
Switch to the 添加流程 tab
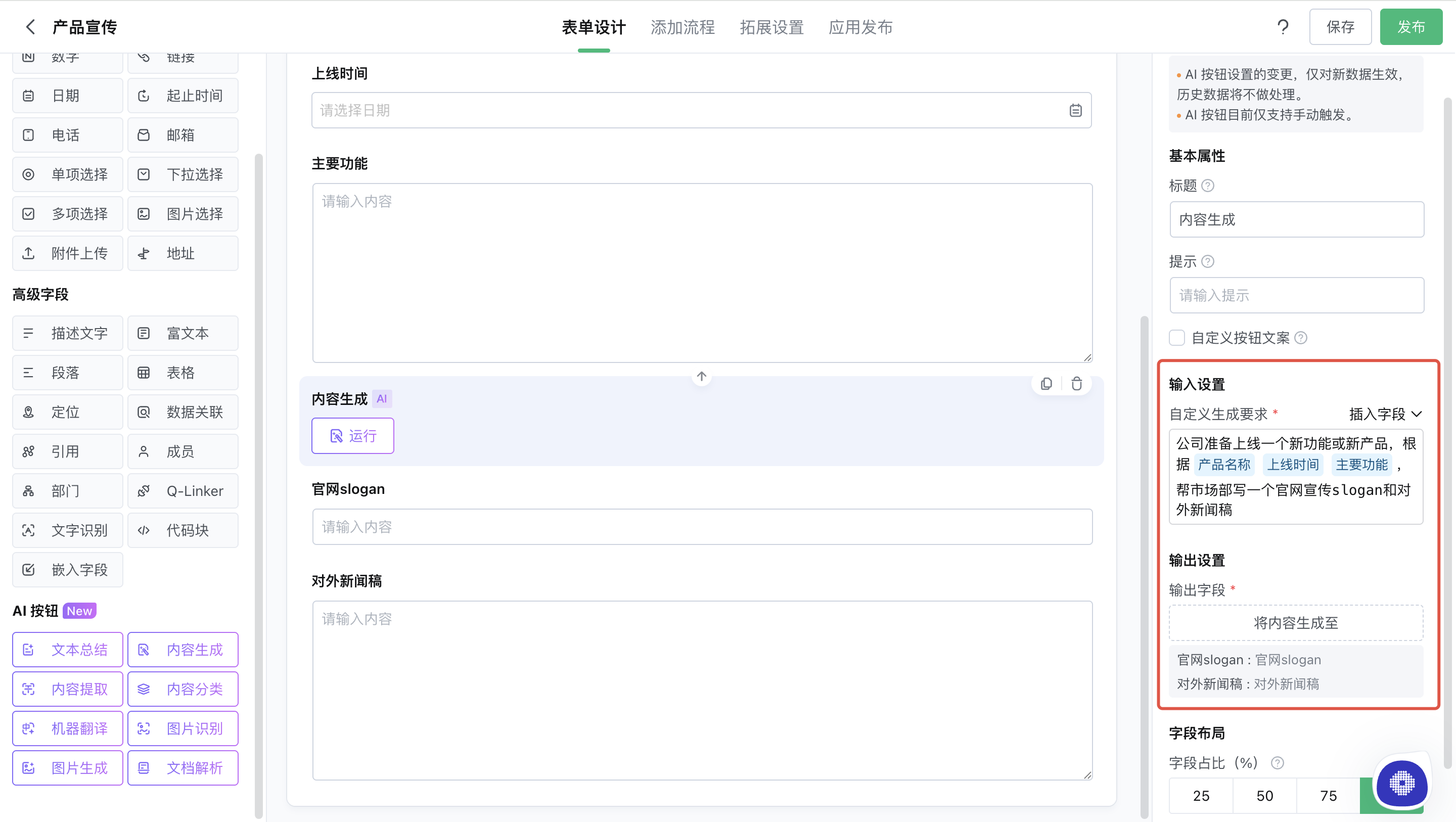[682, 27]
